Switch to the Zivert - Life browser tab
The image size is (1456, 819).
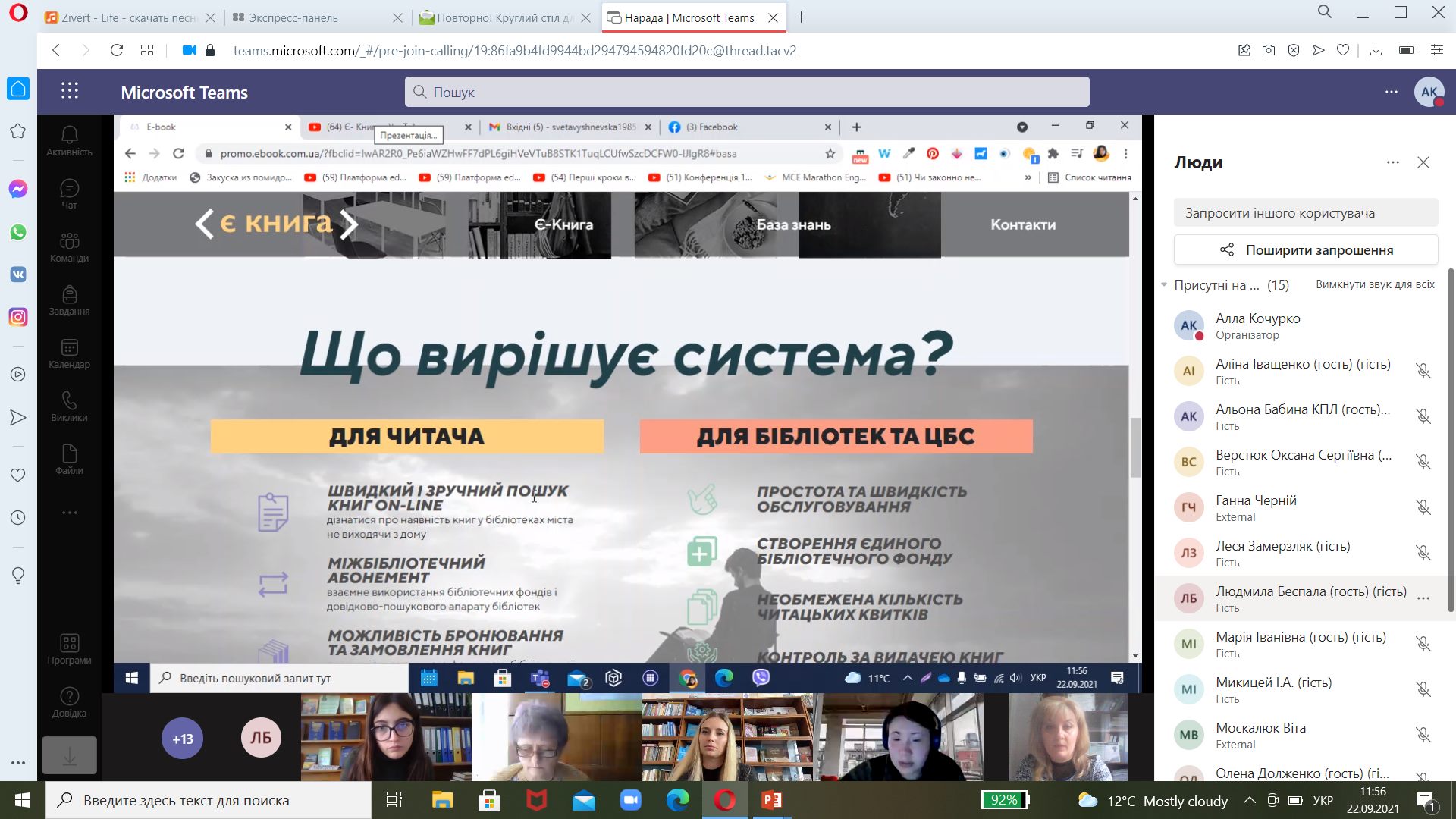(121, 17)
